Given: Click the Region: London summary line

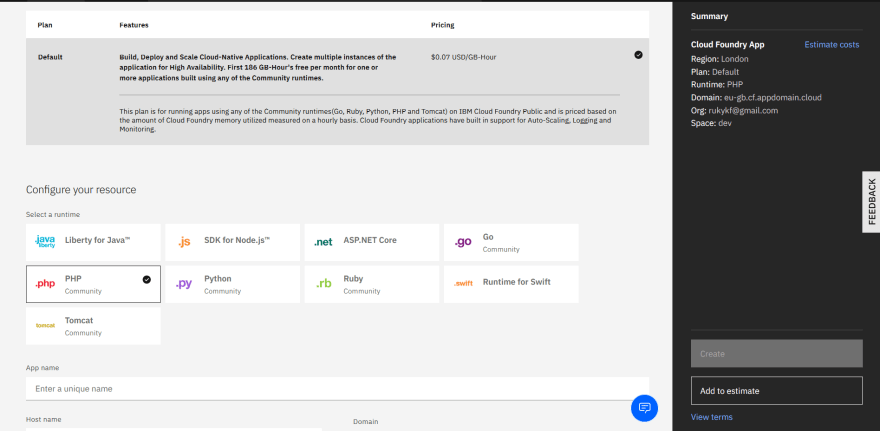Looking at the screenshot, I should click(719, 59).
